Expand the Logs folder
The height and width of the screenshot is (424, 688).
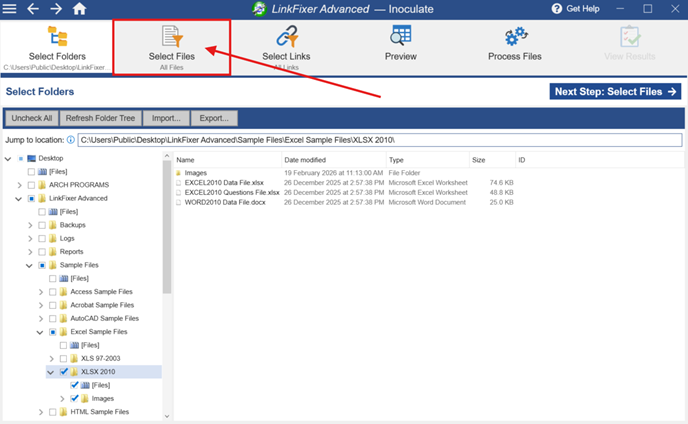30,238
